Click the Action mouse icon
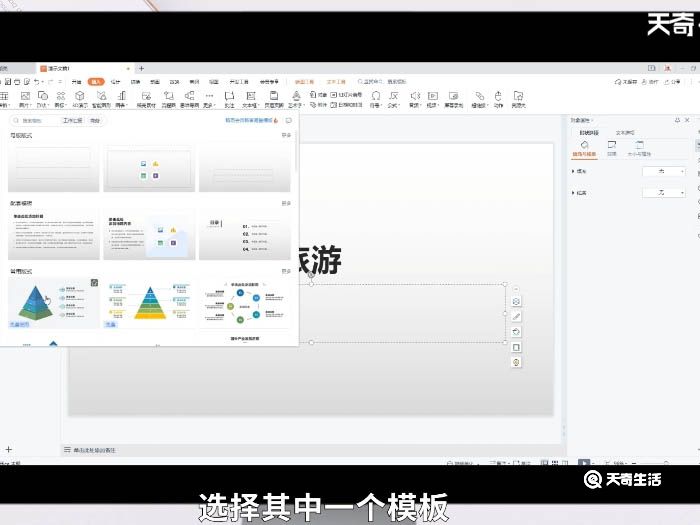 tap(498, 96)
